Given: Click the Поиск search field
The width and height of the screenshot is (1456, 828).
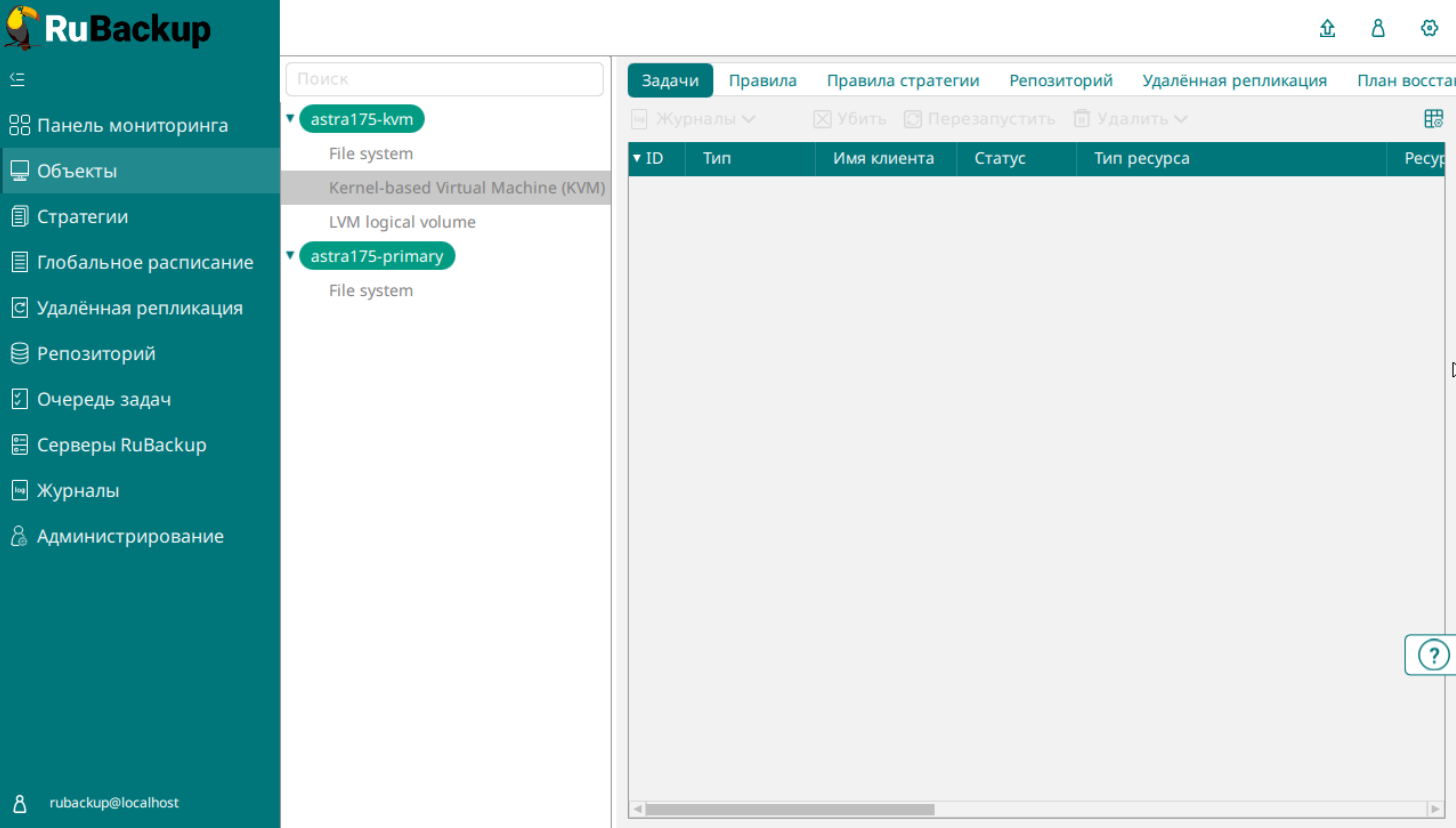Looking at the screenshot, I should click(x=444, y=79).
